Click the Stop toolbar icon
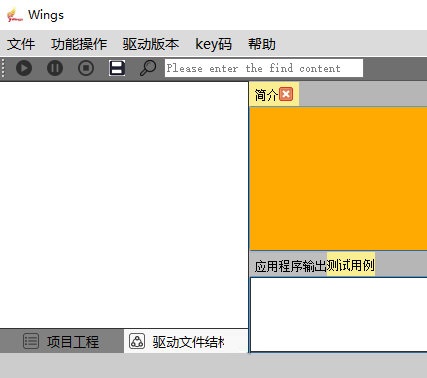Viewport: 427px width, 378px height. 86,68
